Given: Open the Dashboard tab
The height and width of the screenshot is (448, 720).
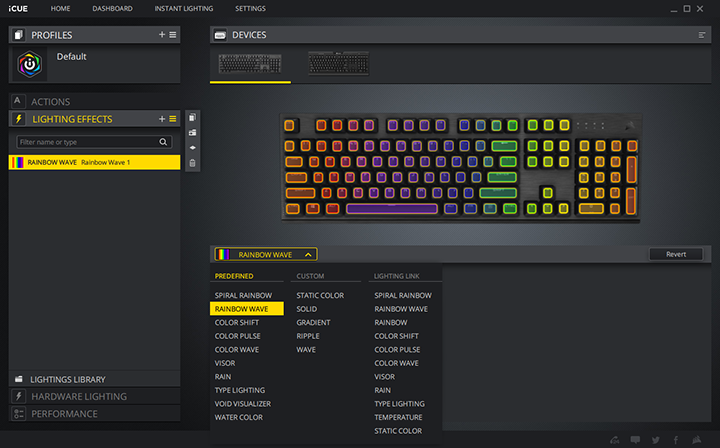Looking at the screenshot, I should (112, 8).
